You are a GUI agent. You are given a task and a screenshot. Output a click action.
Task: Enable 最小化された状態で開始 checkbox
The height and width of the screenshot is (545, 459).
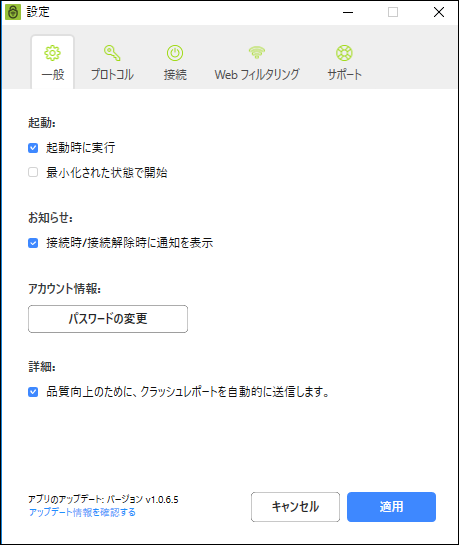[x=33, y=172]
